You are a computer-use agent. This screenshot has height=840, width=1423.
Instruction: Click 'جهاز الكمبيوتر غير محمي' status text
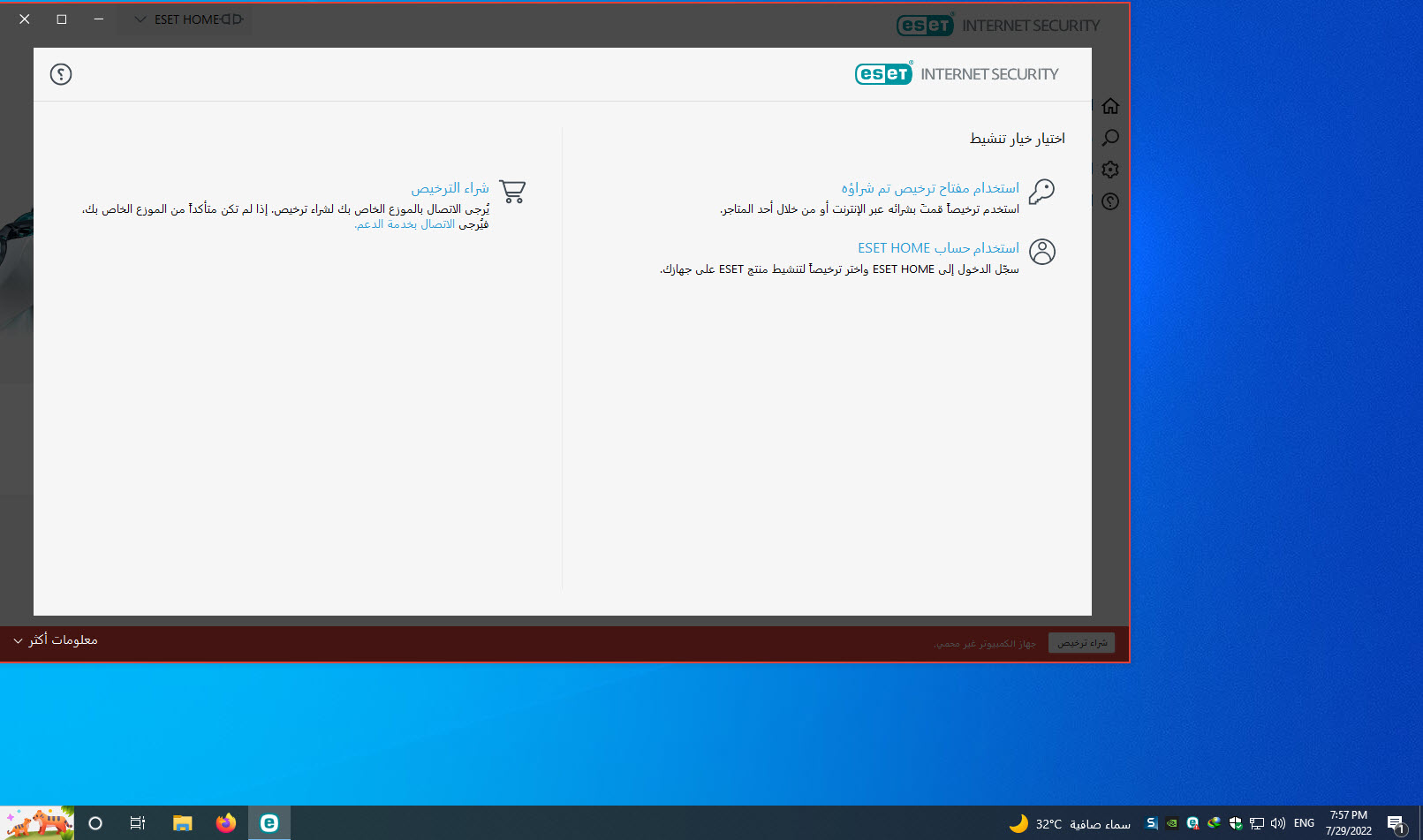(985, 644)
